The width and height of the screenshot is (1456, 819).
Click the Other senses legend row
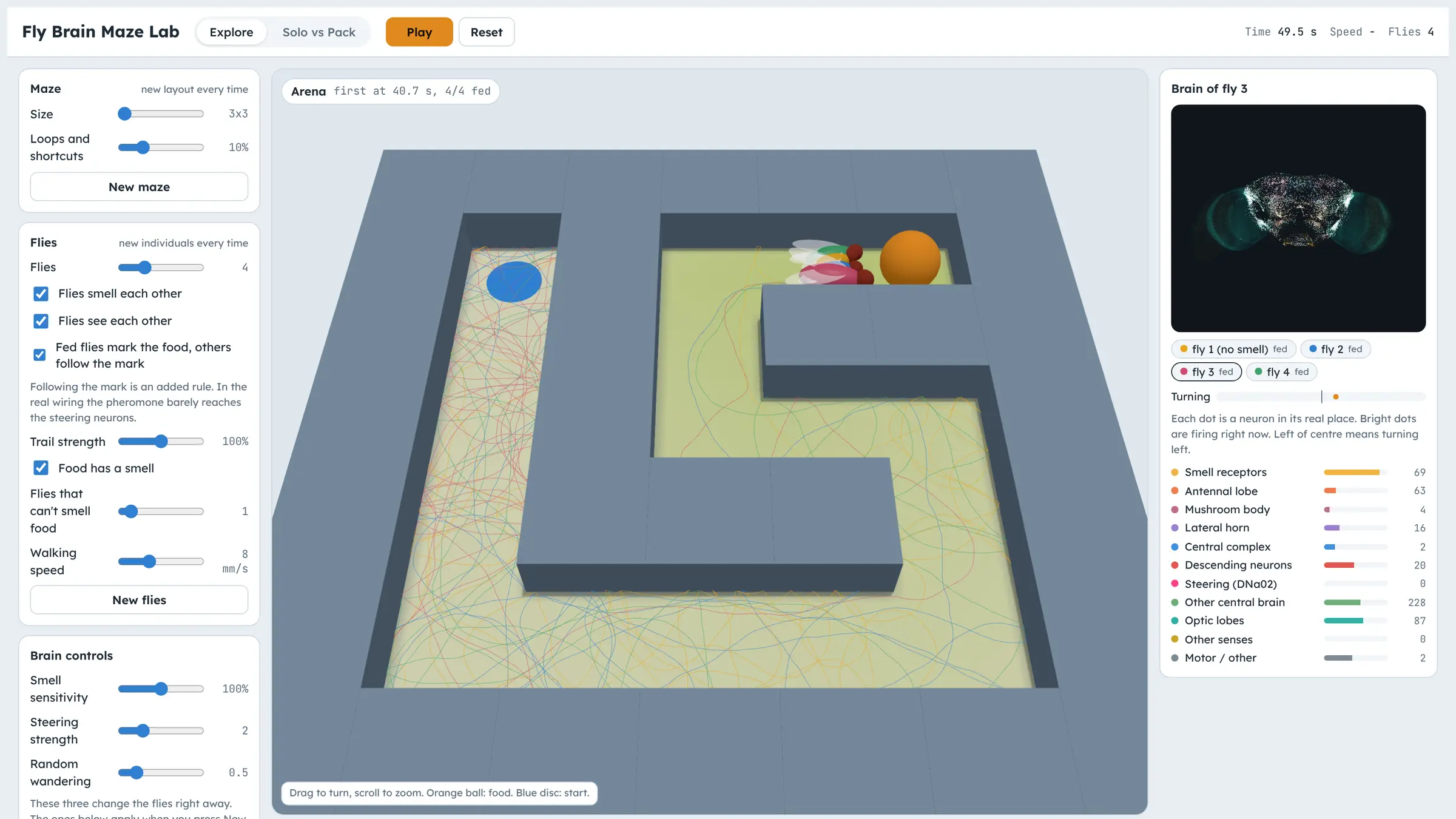point(1298,639)
